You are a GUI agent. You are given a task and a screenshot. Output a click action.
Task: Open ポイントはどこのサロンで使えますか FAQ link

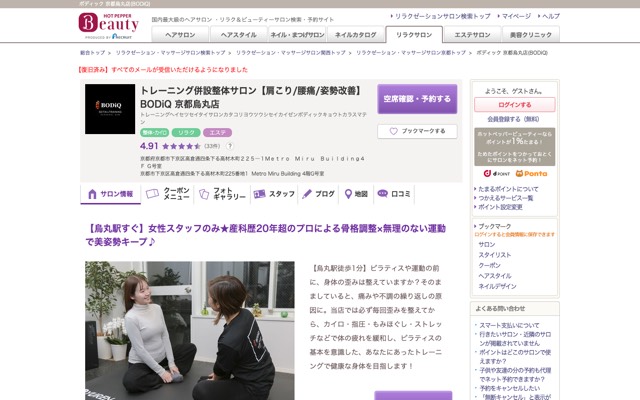pyautogui.click(x=515, y=357)
